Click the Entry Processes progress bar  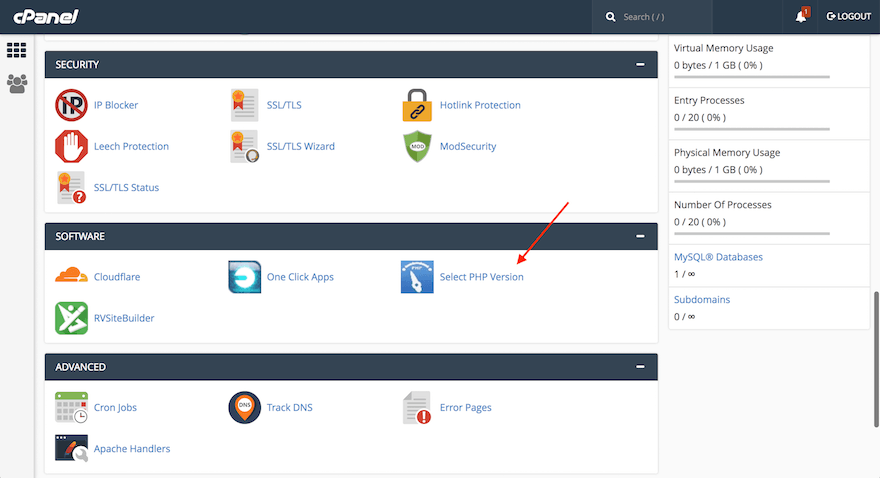[751, 129]
